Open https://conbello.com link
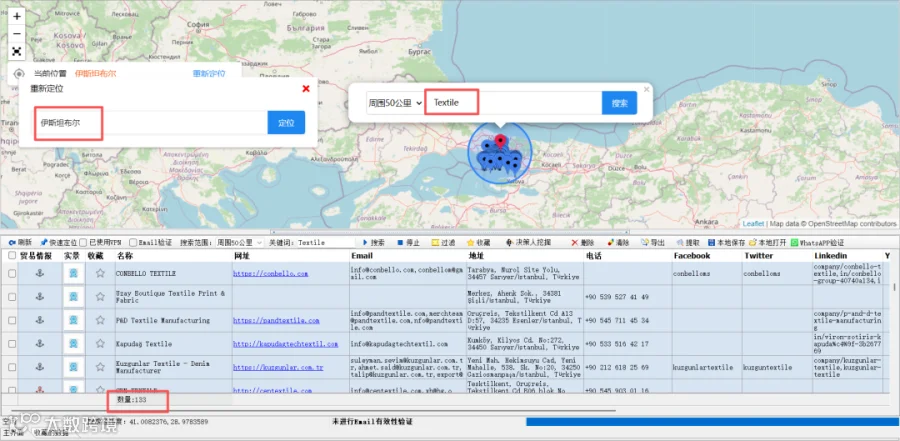 tap(270, 274)
